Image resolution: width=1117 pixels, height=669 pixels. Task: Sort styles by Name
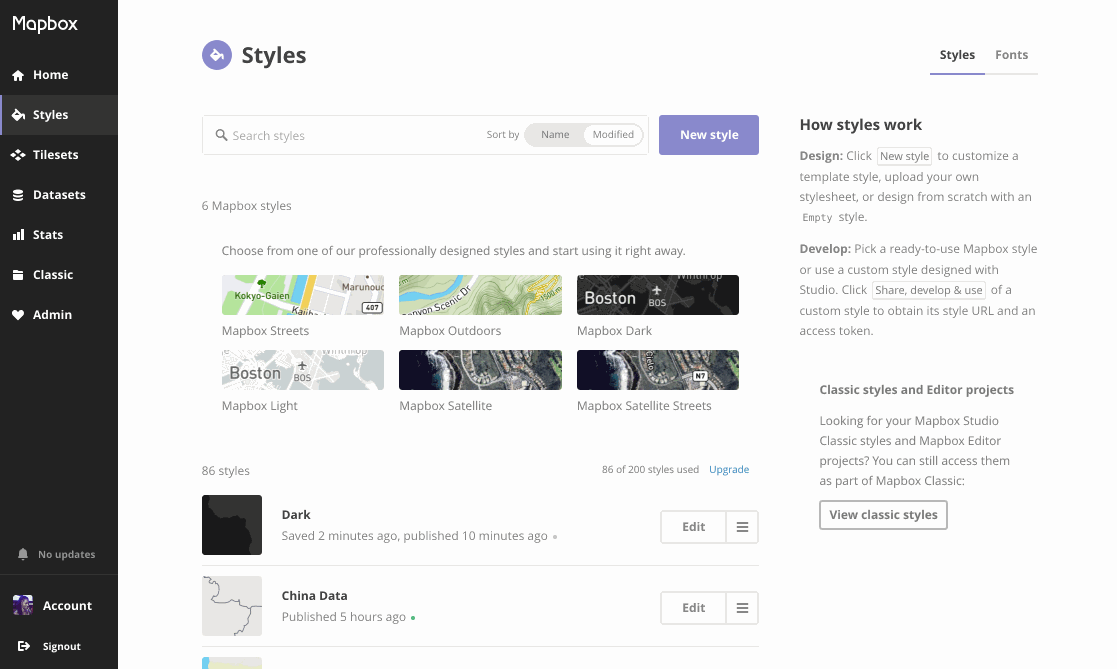point(555,135)
